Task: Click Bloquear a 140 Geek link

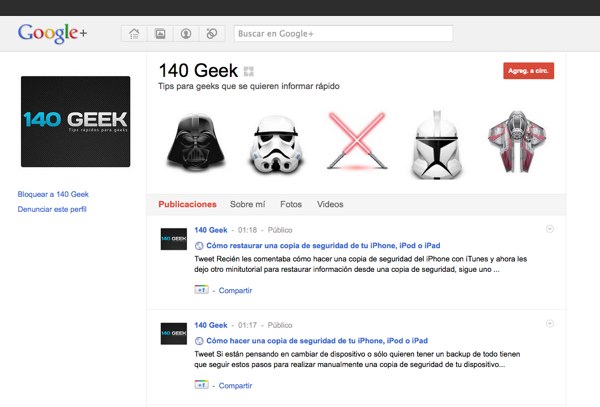Action: tap(53, 194)
